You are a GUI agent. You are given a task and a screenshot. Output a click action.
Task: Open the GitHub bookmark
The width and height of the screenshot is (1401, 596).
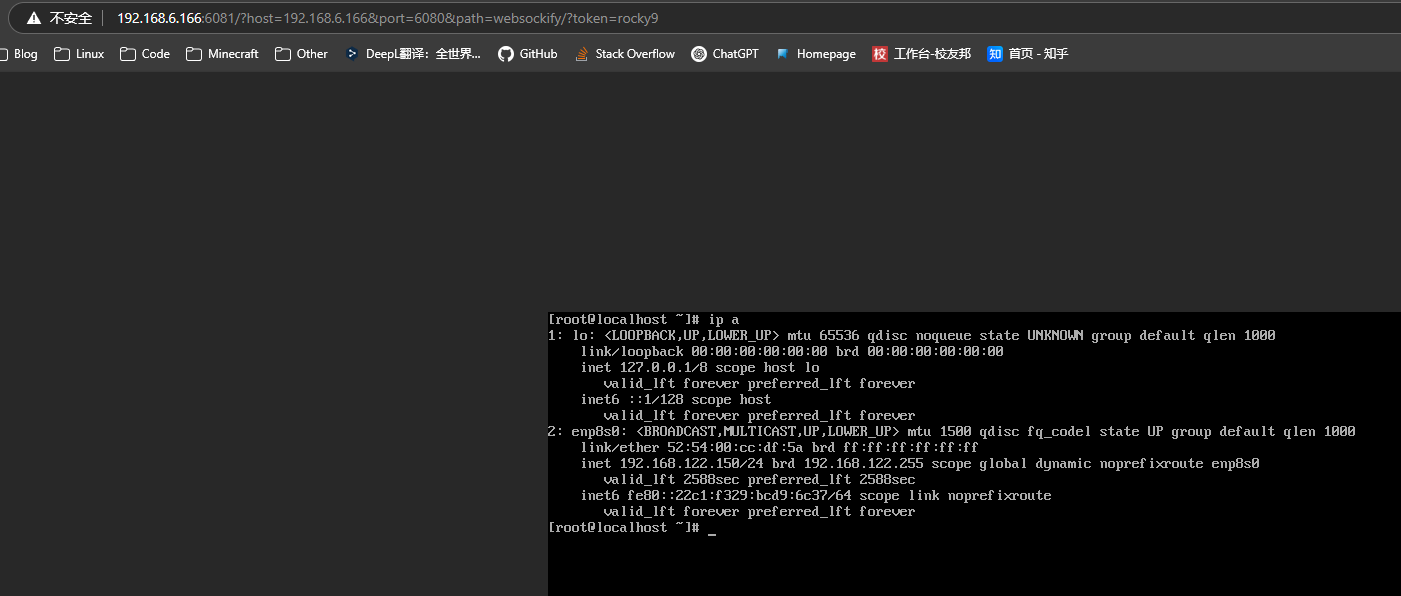pyautogui.click(x=527, y=54)
